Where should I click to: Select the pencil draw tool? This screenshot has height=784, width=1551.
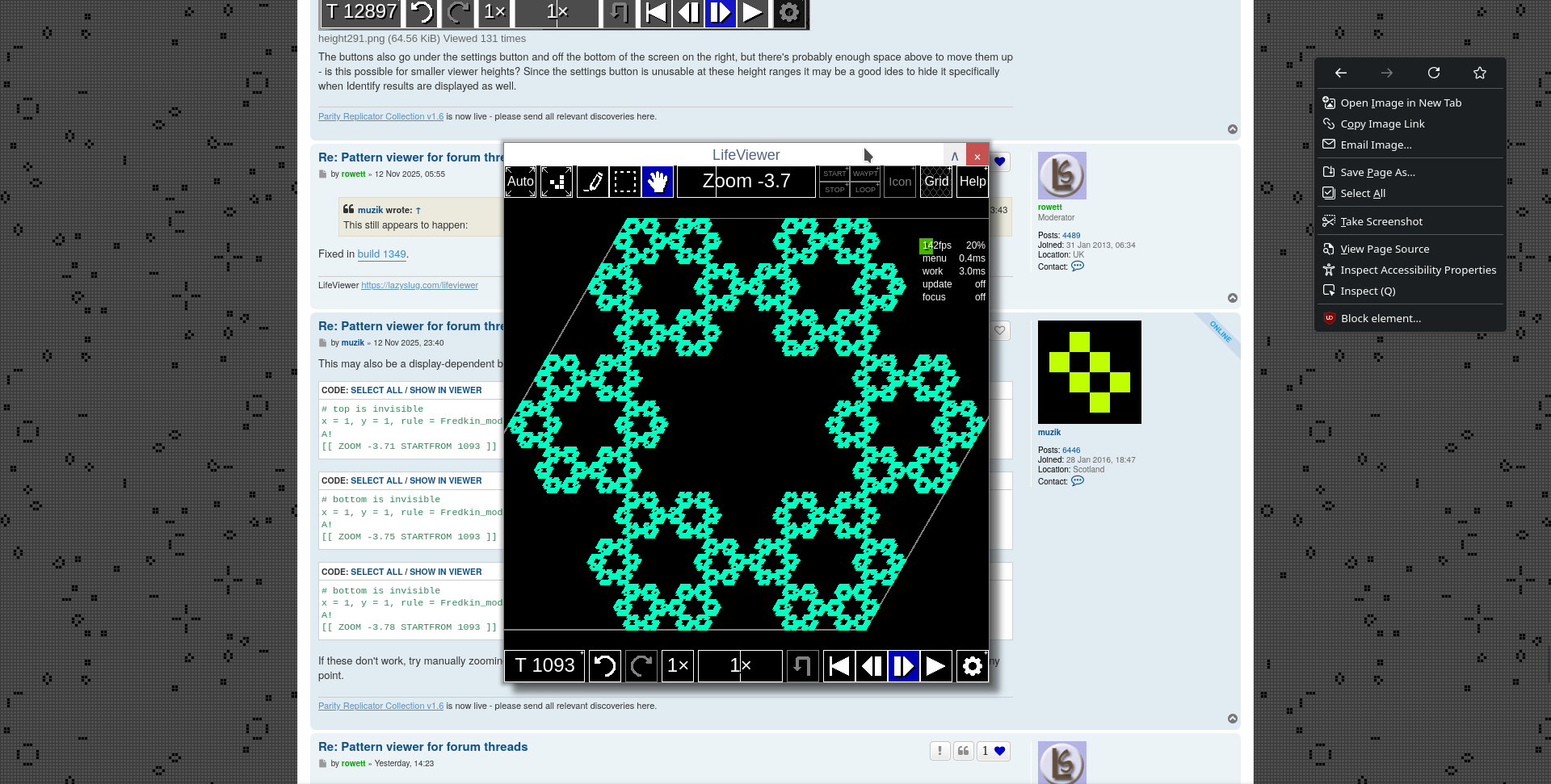click(x=593, y=182)
